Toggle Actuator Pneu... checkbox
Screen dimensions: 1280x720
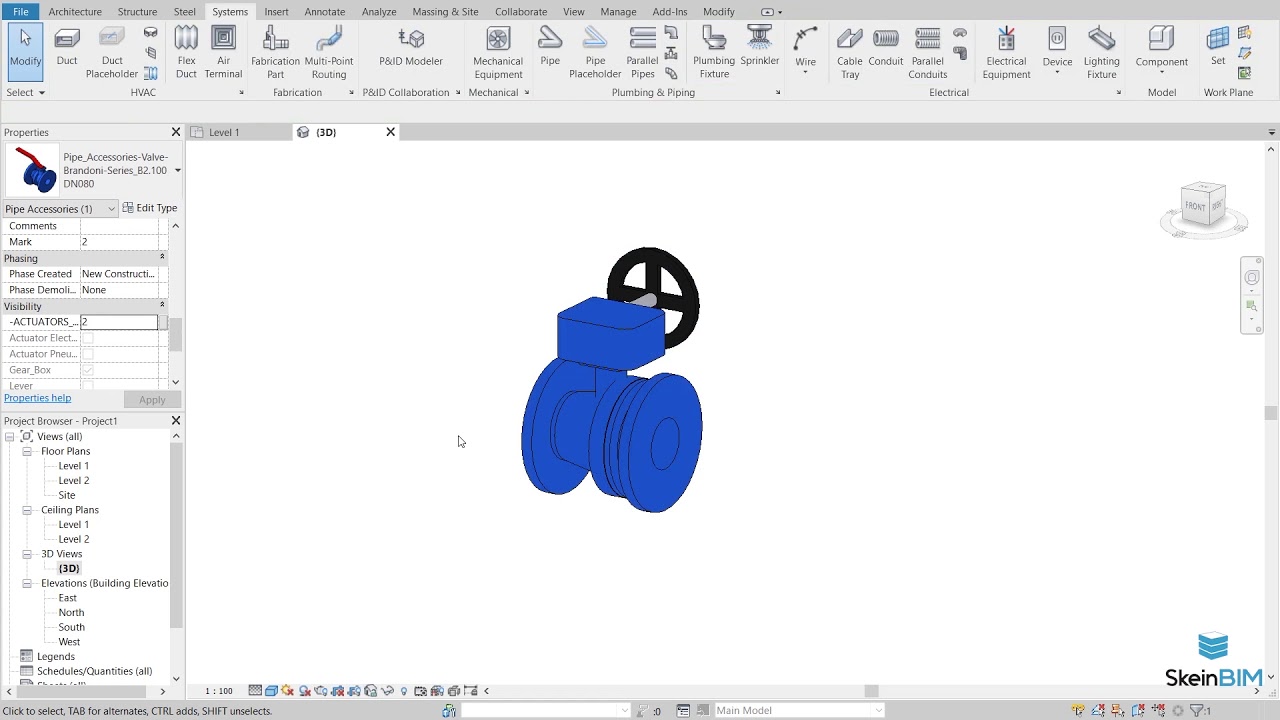coord(88,354)
